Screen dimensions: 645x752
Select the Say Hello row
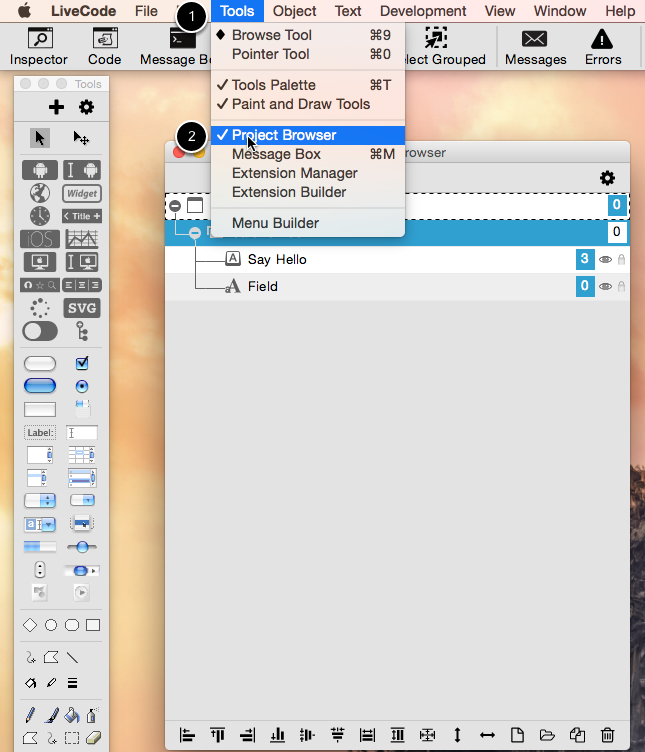[397, 259]
